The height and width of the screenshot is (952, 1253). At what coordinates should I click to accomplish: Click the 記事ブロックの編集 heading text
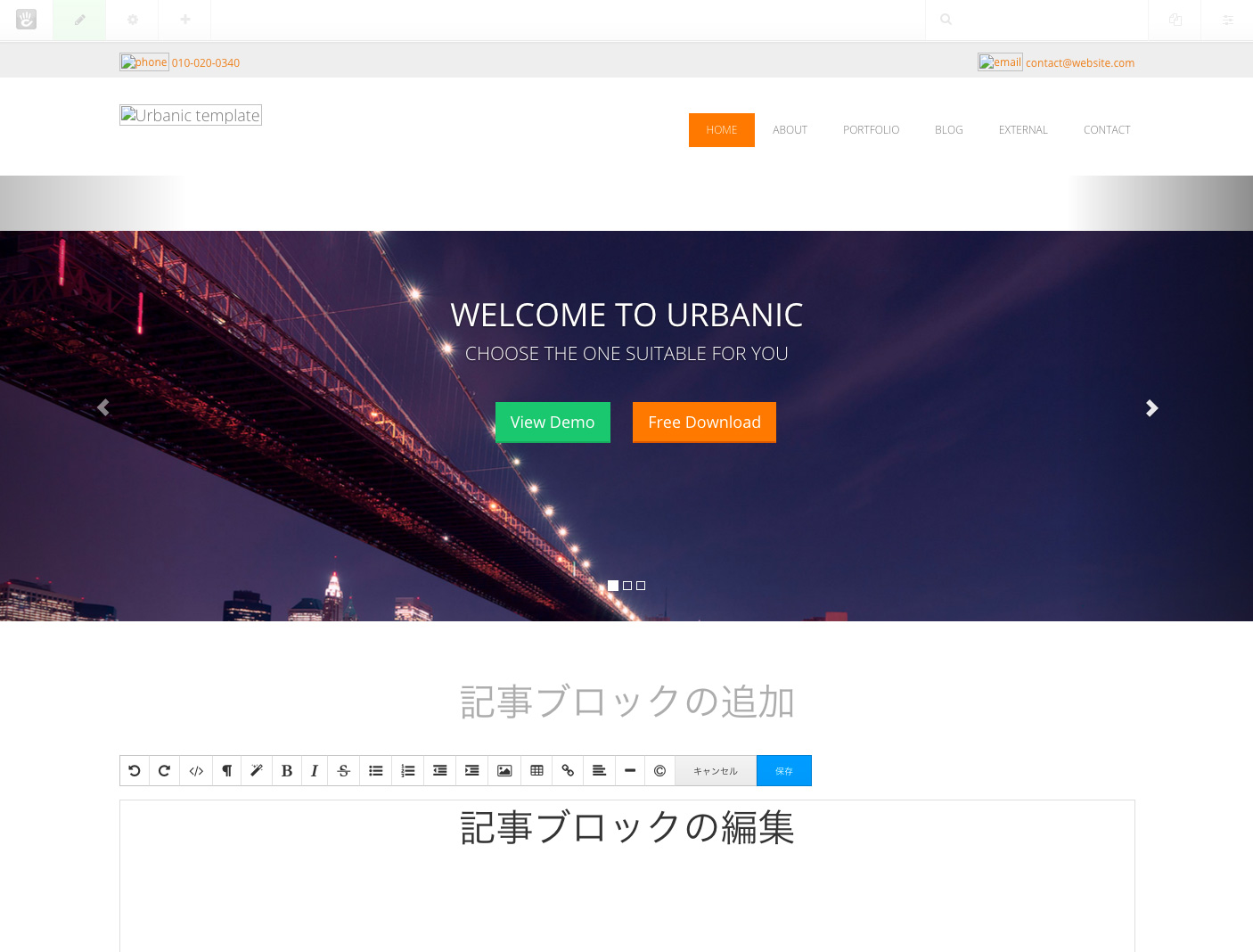pyautogui.click(x=627, y=827)
